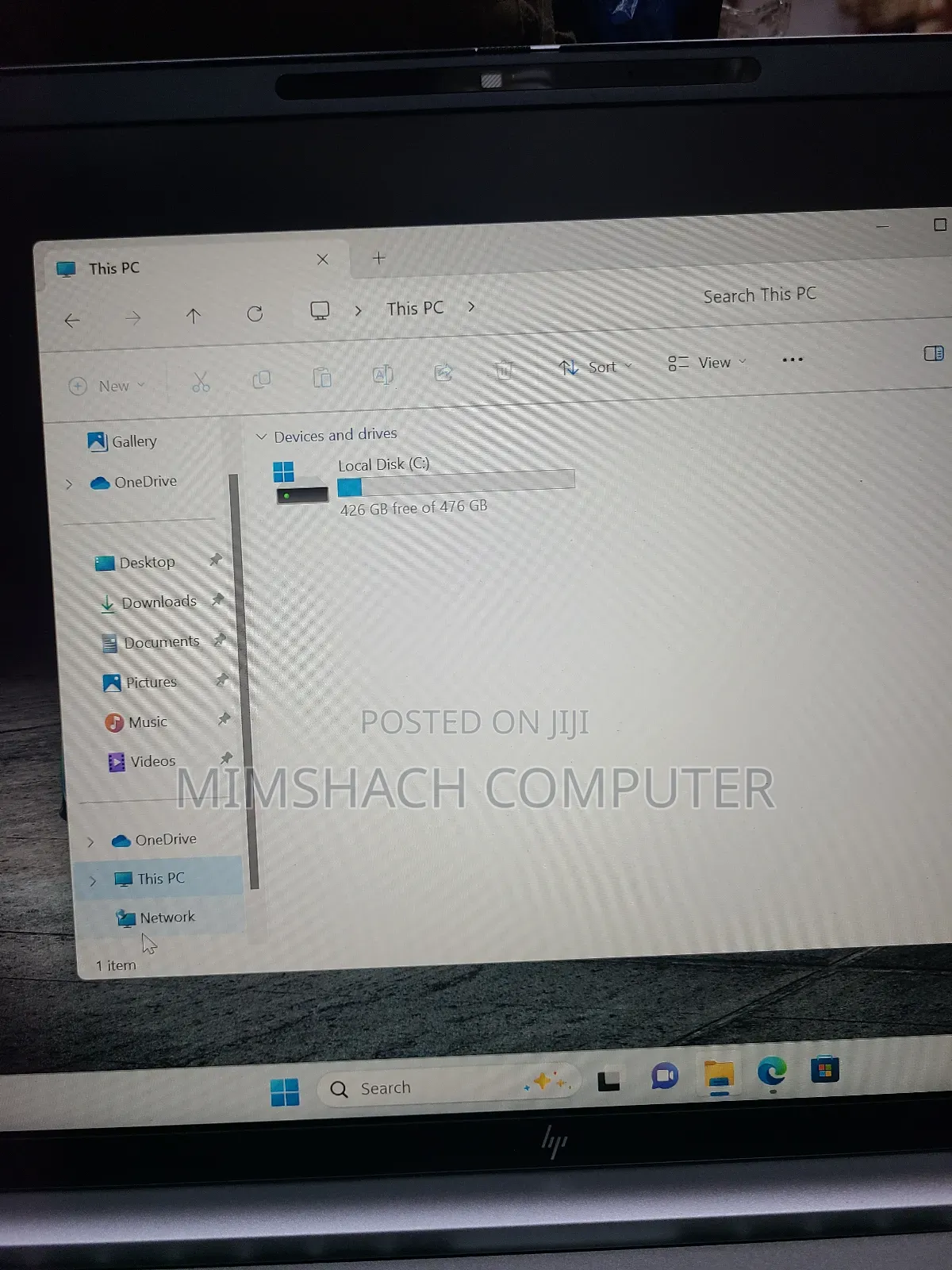Viewport: 952px width, 1270px height.
Task: Click the pin icon beside Documents
Action: 220,639
